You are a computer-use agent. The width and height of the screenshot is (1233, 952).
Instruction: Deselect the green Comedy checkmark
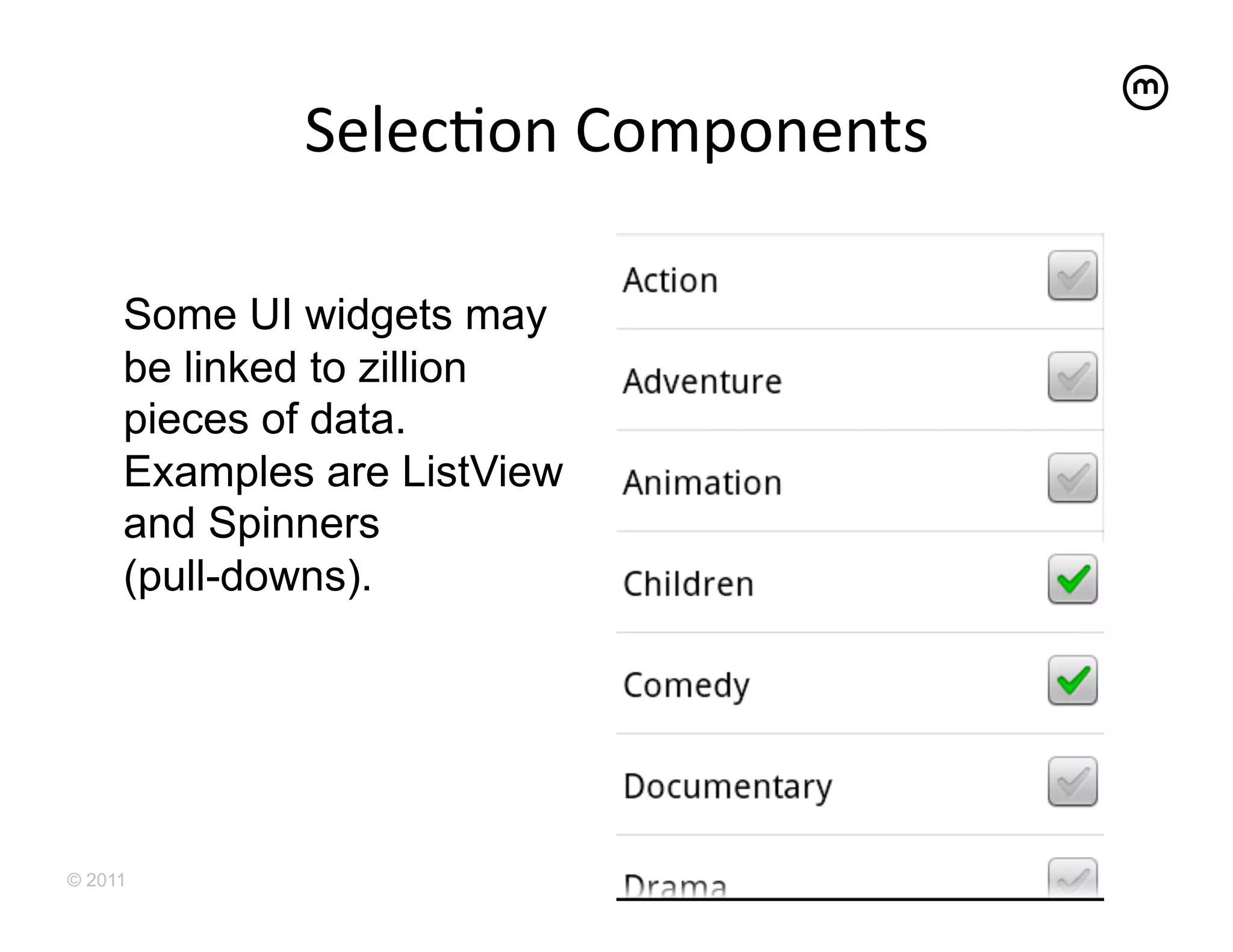1072,680
